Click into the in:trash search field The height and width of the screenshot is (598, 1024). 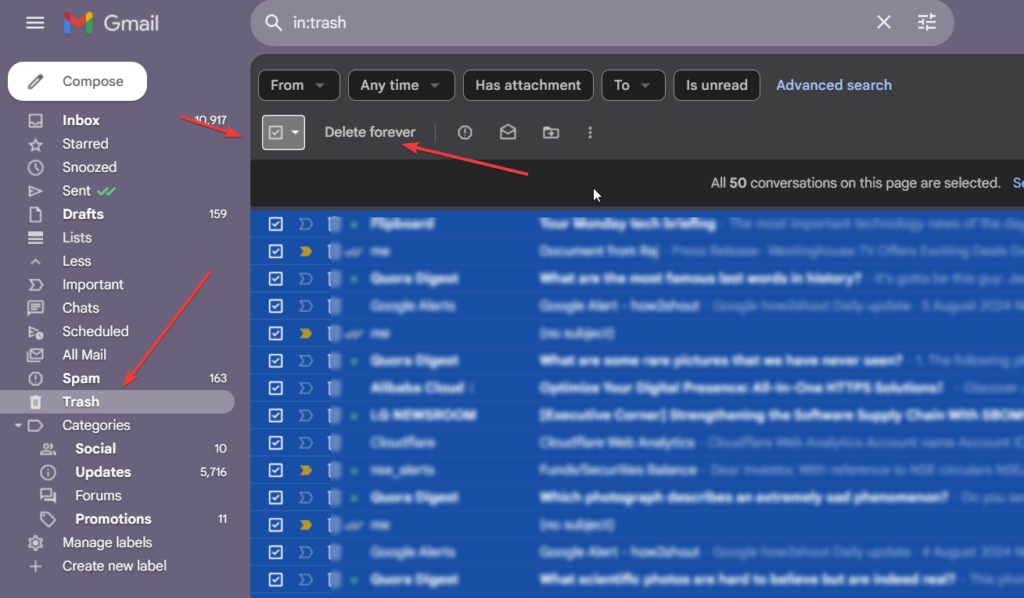point(575,23)
